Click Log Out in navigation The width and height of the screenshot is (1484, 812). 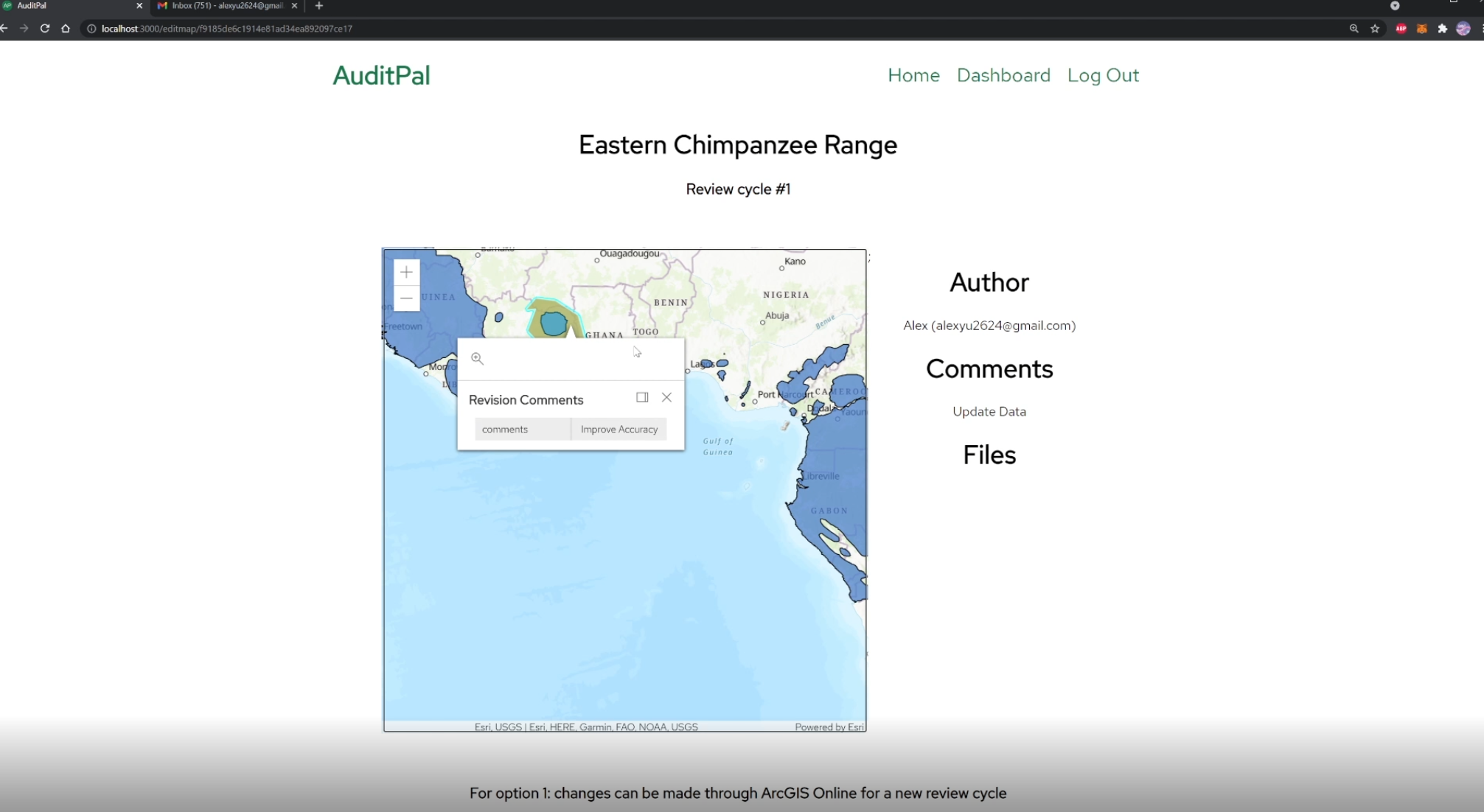coord(1103,75)
